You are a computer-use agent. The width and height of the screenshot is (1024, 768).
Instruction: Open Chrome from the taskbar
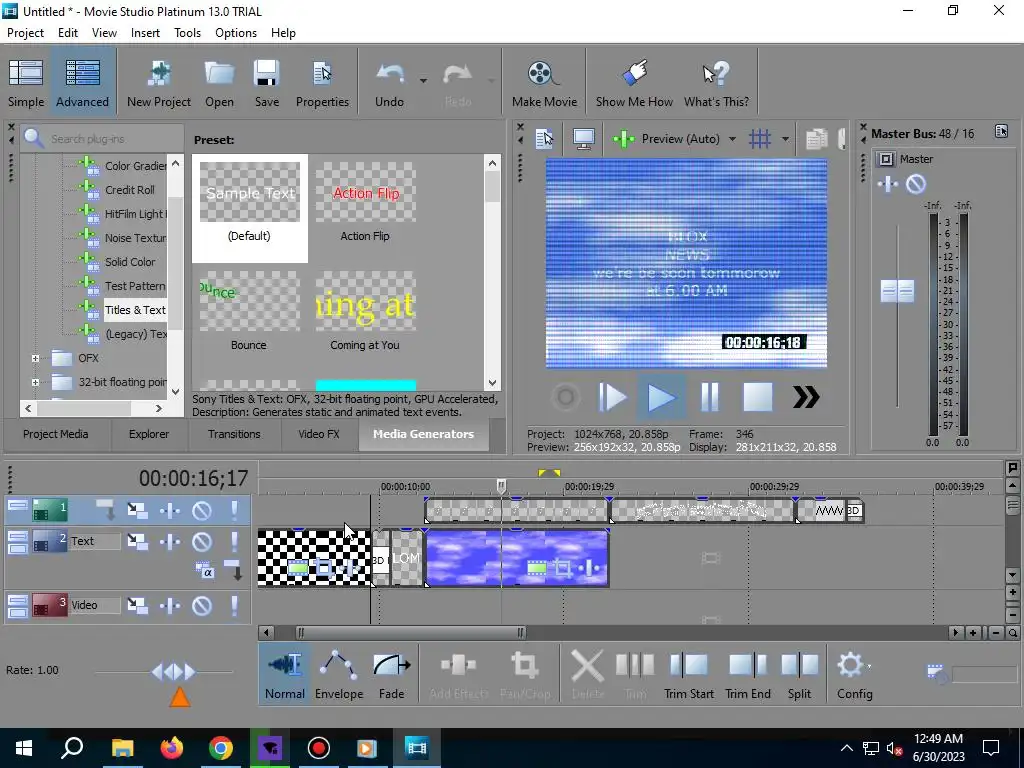coord(221,748)
